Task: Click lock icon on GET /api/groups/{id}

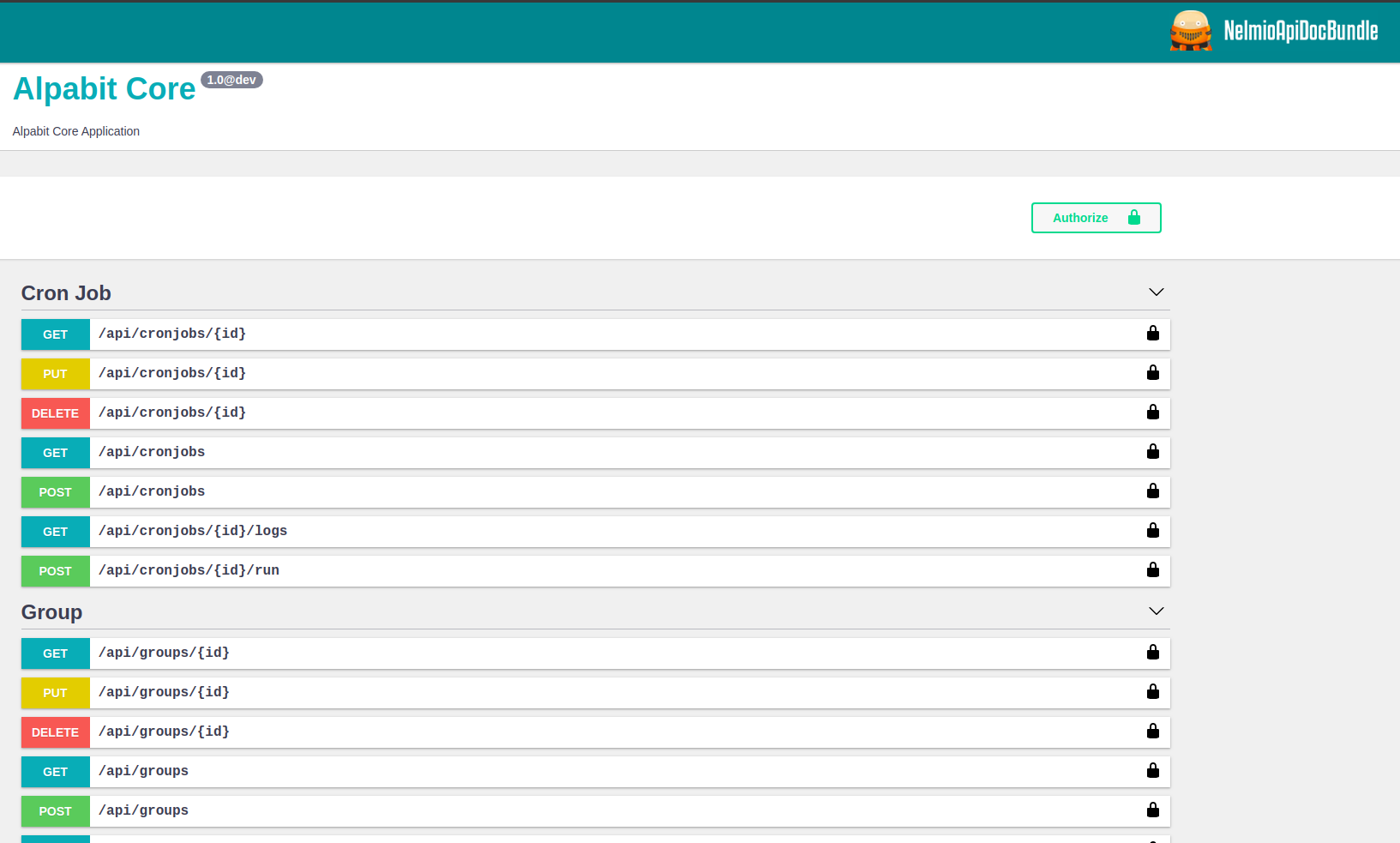Action: click(x=1153, y=652)
